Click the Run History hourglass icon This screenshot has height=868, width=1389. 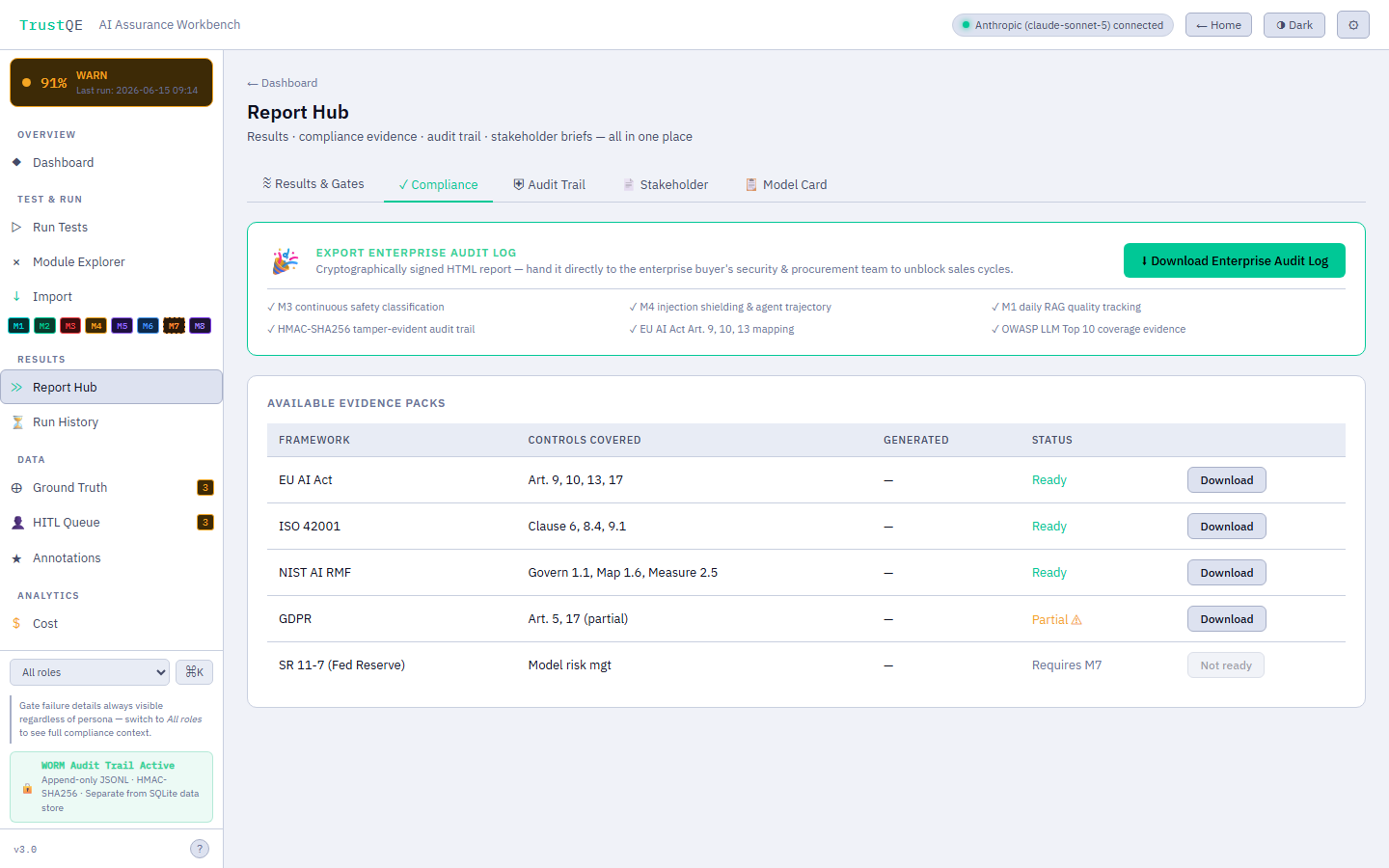[x=17, y=422]
